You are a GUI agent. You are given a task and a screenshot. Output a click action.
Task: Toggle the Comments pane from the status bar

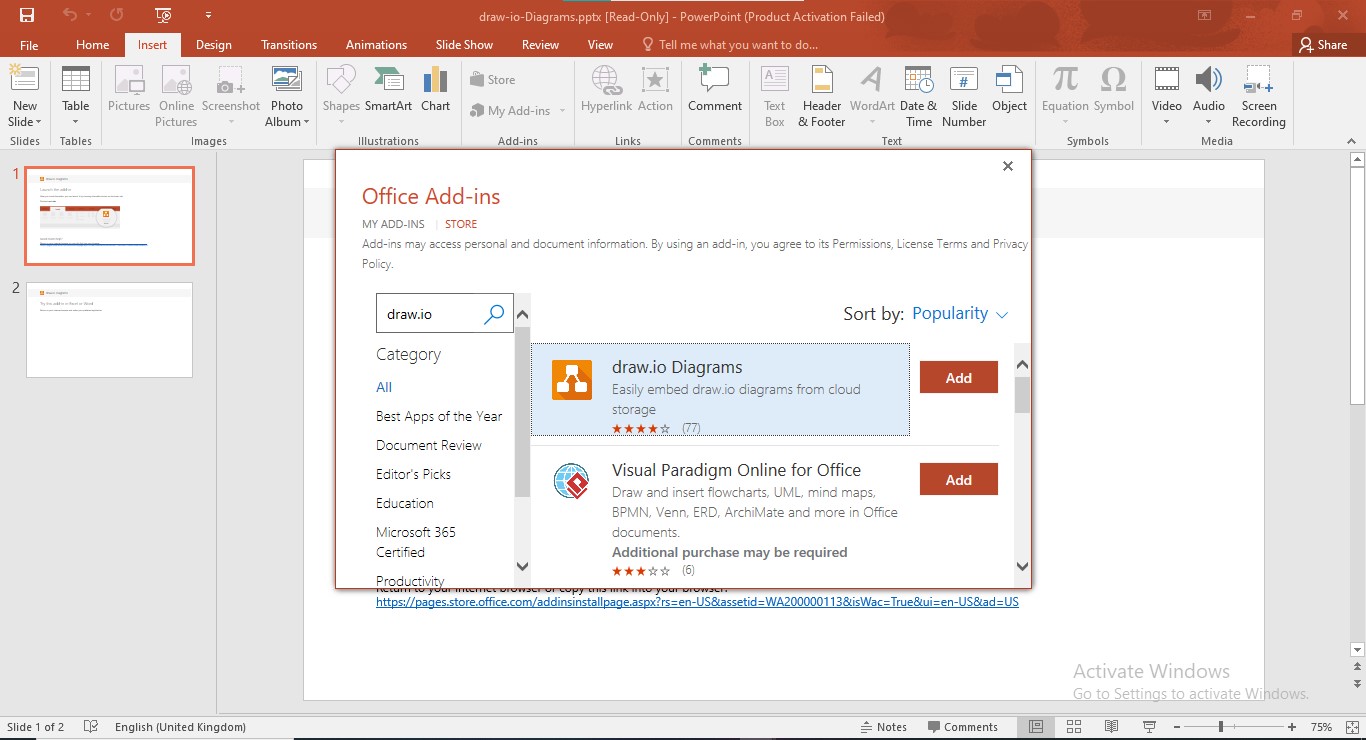click(963, 727)
